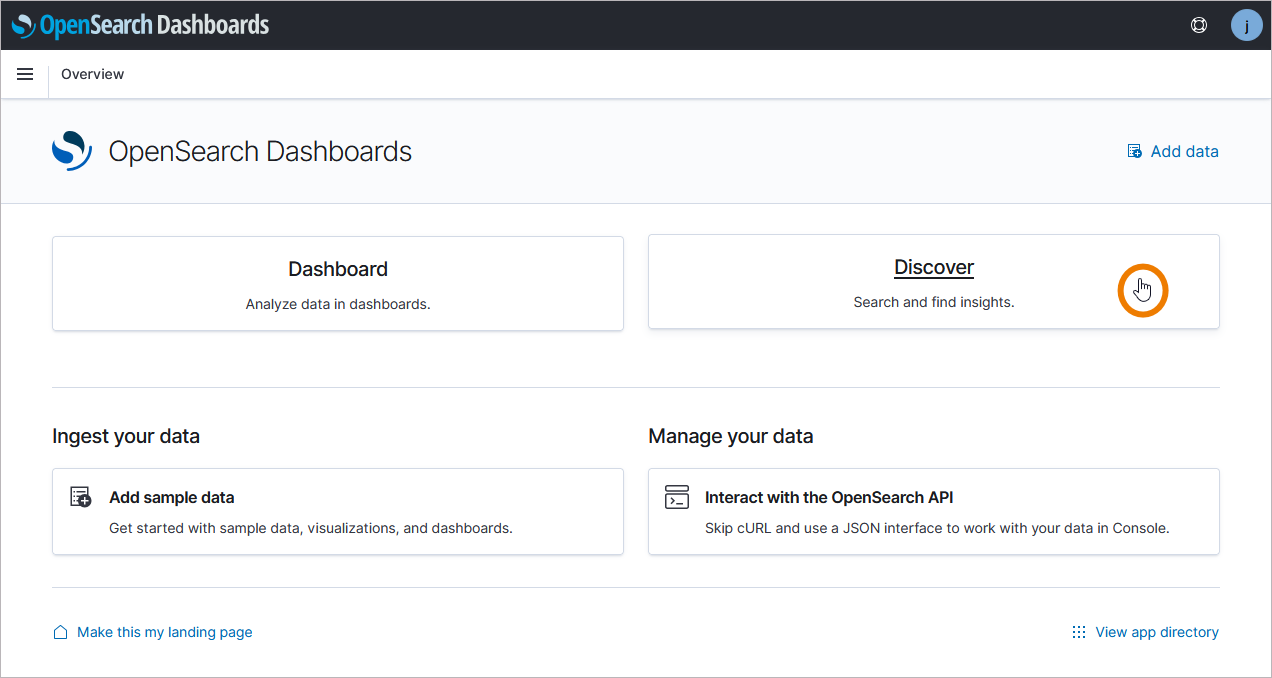Click the app directory grid icon
This screenshot has height=678, width=1272.
point(1079,632)
